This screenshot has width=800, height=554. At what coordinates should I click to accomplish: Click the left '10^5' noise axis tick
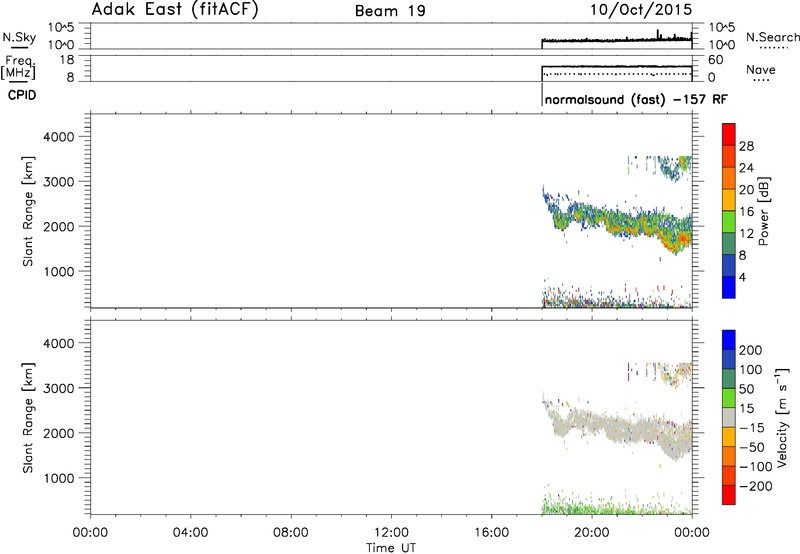point(61,28)
